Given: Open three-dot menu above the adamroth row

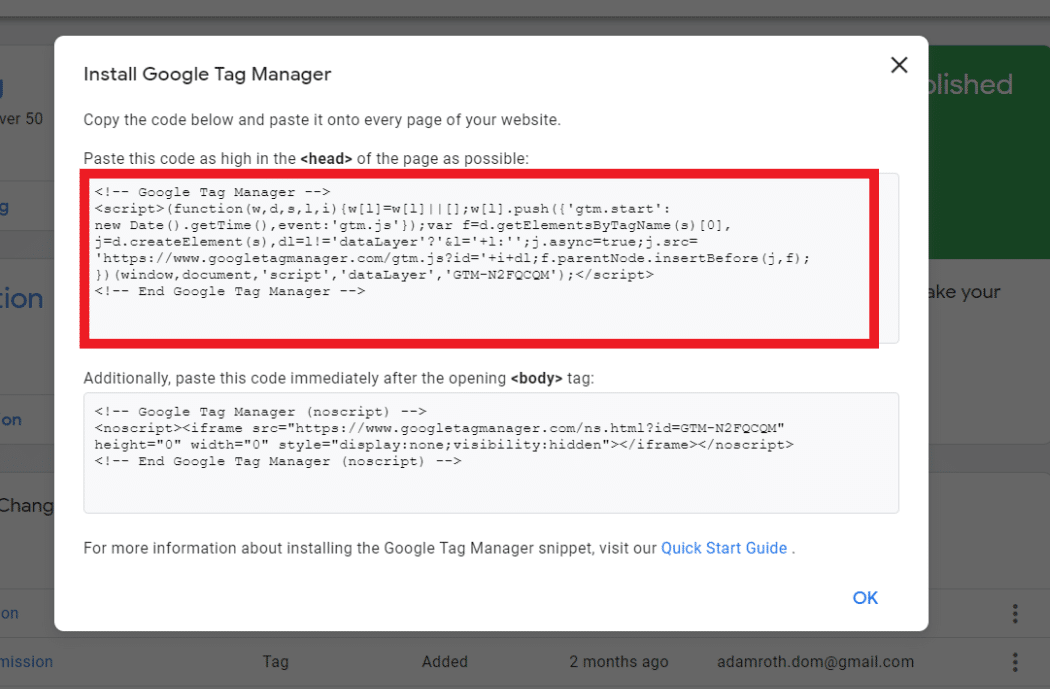Looking at the screenshot, I should 1015,613.
